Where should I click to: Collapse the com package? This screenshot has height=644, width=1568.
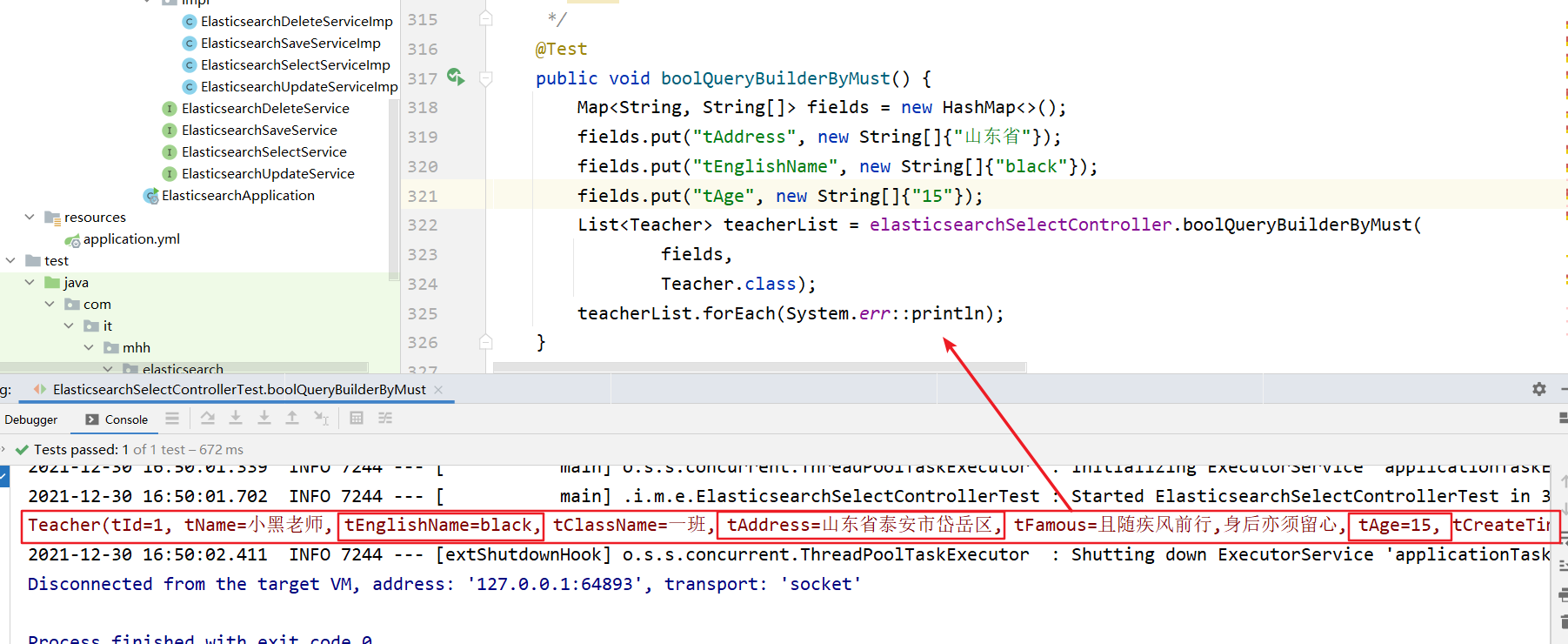tap(50, 304)
